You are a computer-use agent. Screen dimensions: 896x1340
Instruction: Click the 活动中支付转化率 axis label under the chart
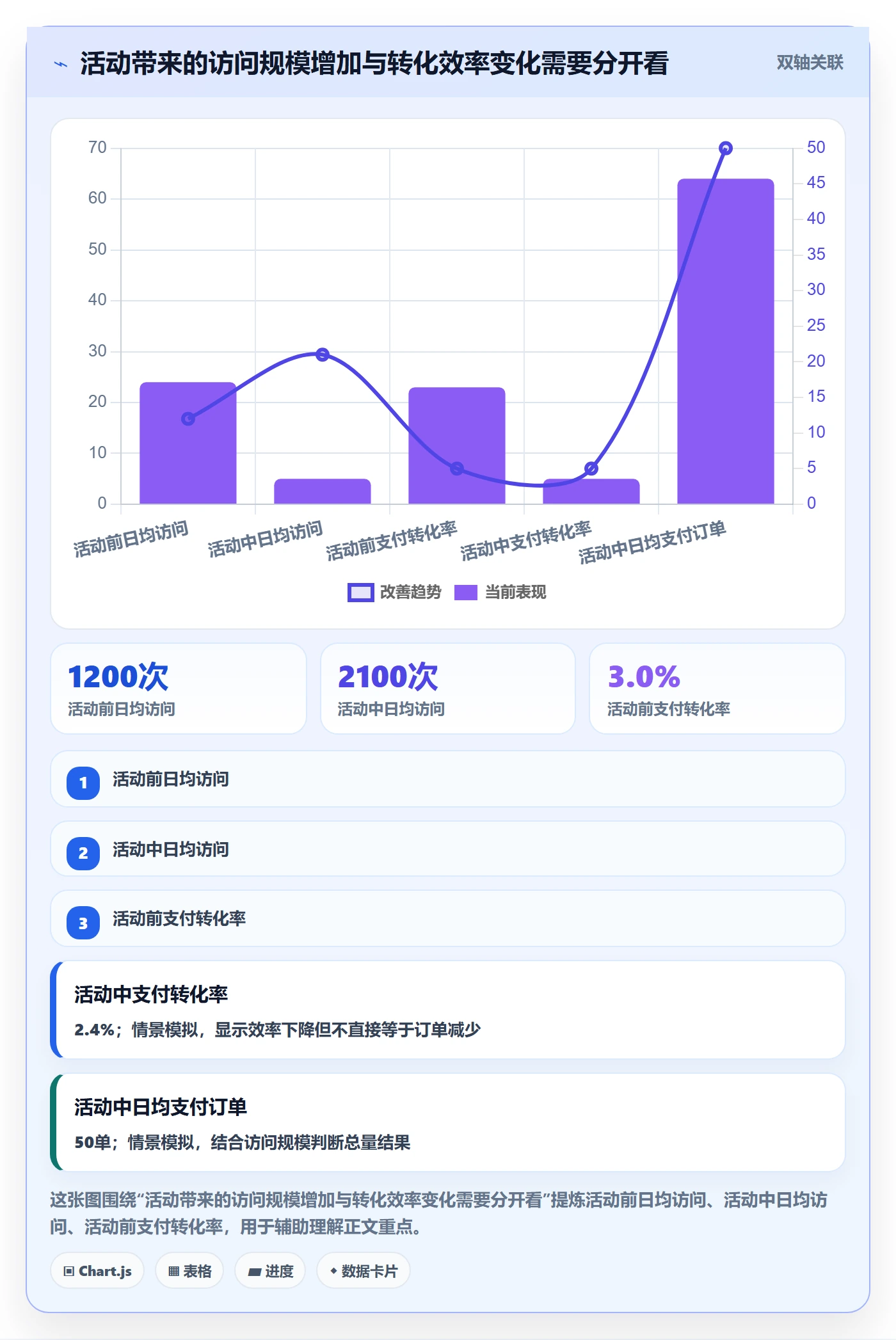click(526, 541)
